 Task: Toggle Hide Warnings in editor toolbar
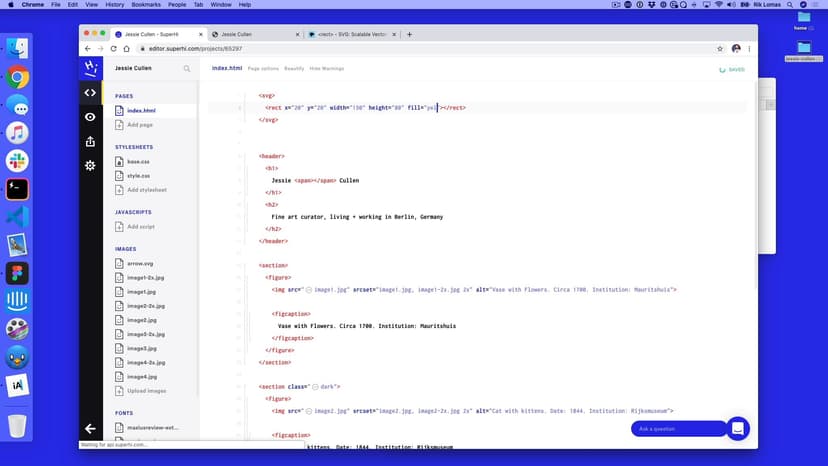point(327,69)
